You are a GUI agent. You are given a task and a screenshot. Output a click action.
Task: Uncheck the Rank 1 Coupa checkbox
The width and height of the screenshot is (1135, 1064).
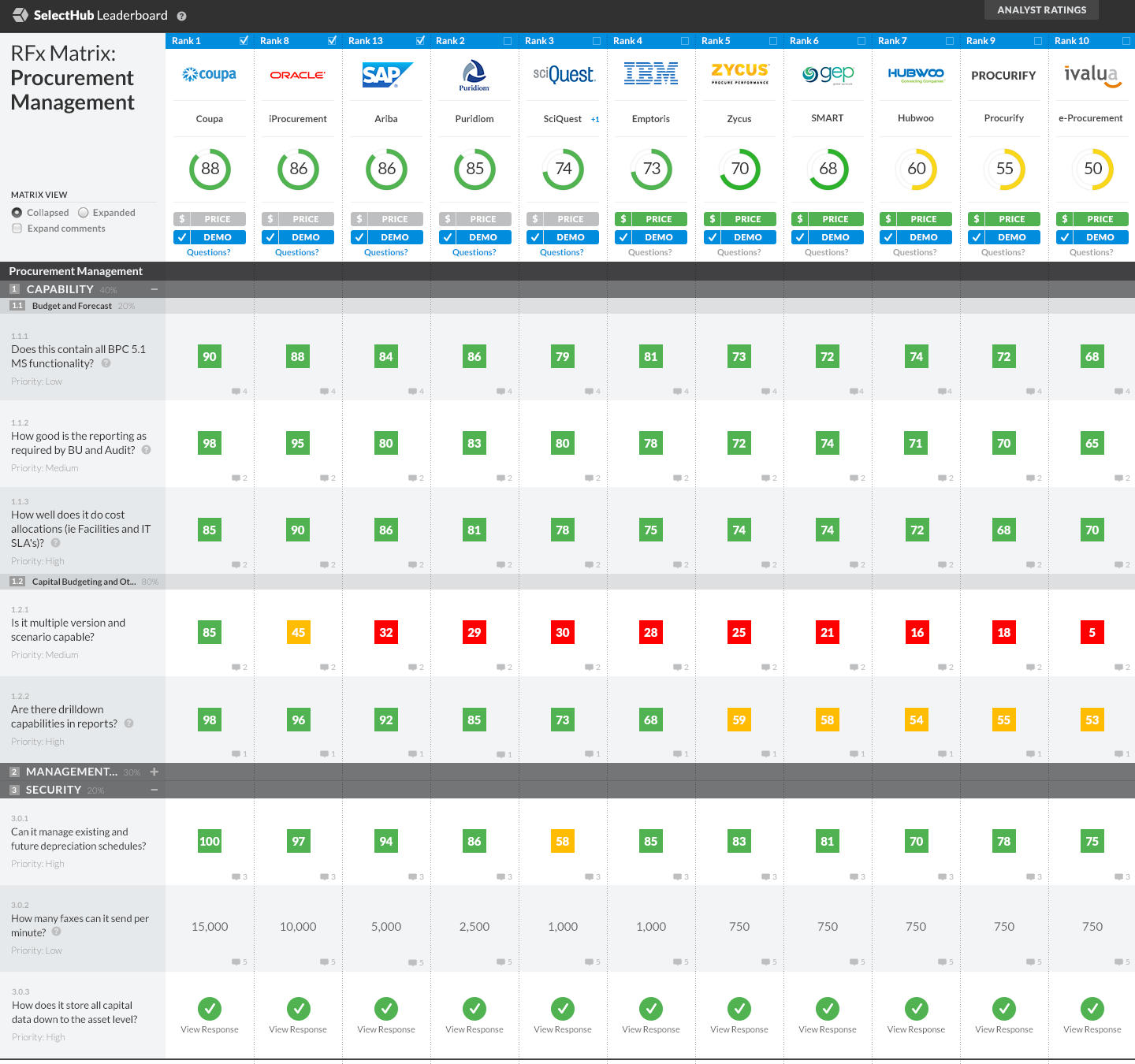tap(244, 40)
